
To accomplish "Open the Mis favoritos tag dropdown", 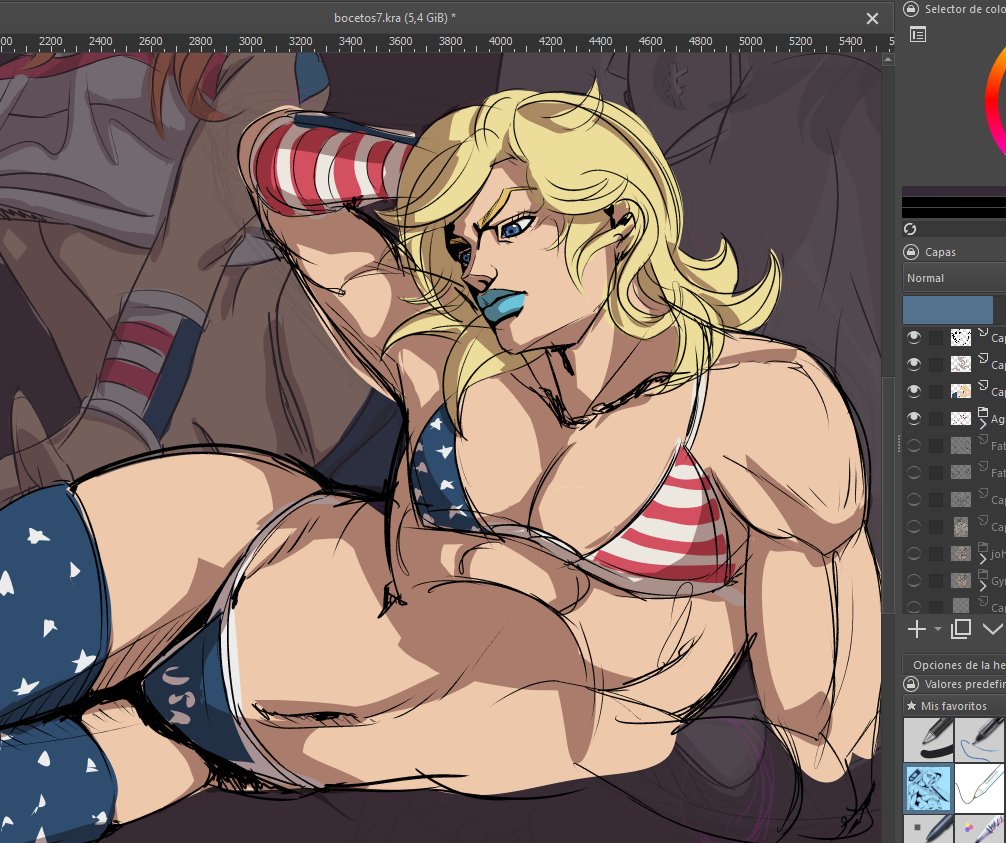I will (954, 706).
